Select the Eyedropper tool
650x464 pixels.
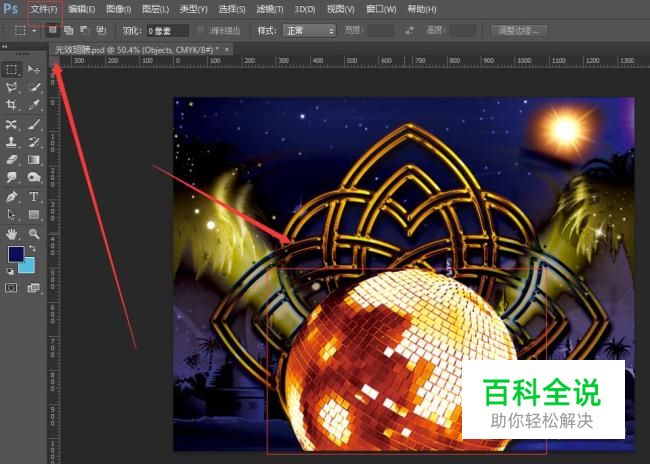tap(34, 104)
